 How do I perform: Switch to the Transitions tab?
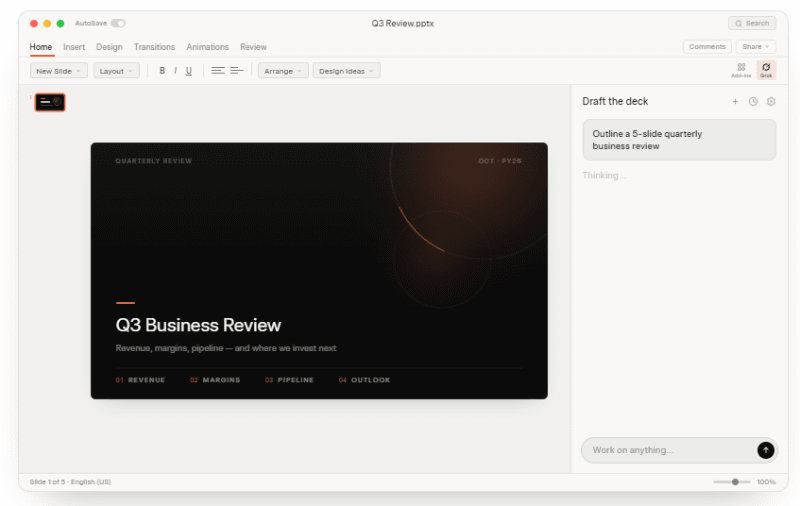click(154, 47)
